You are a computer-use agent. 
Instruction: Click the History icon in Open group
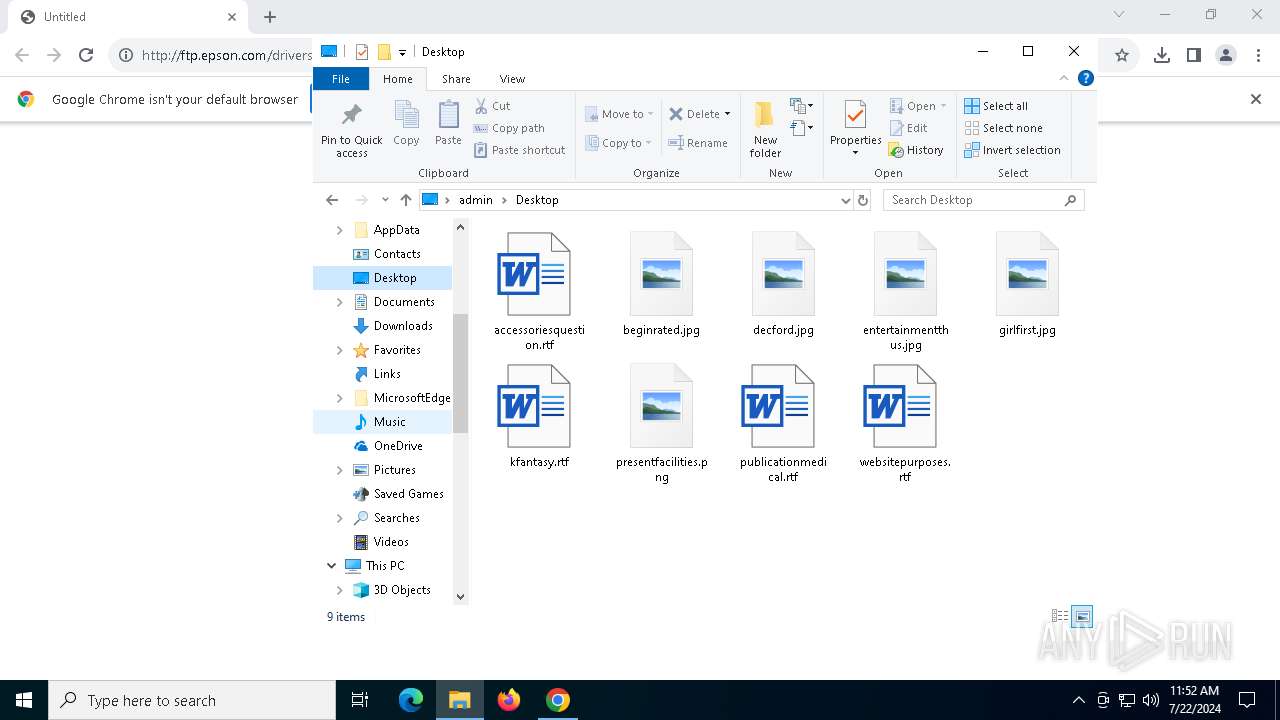click(916, 150)
